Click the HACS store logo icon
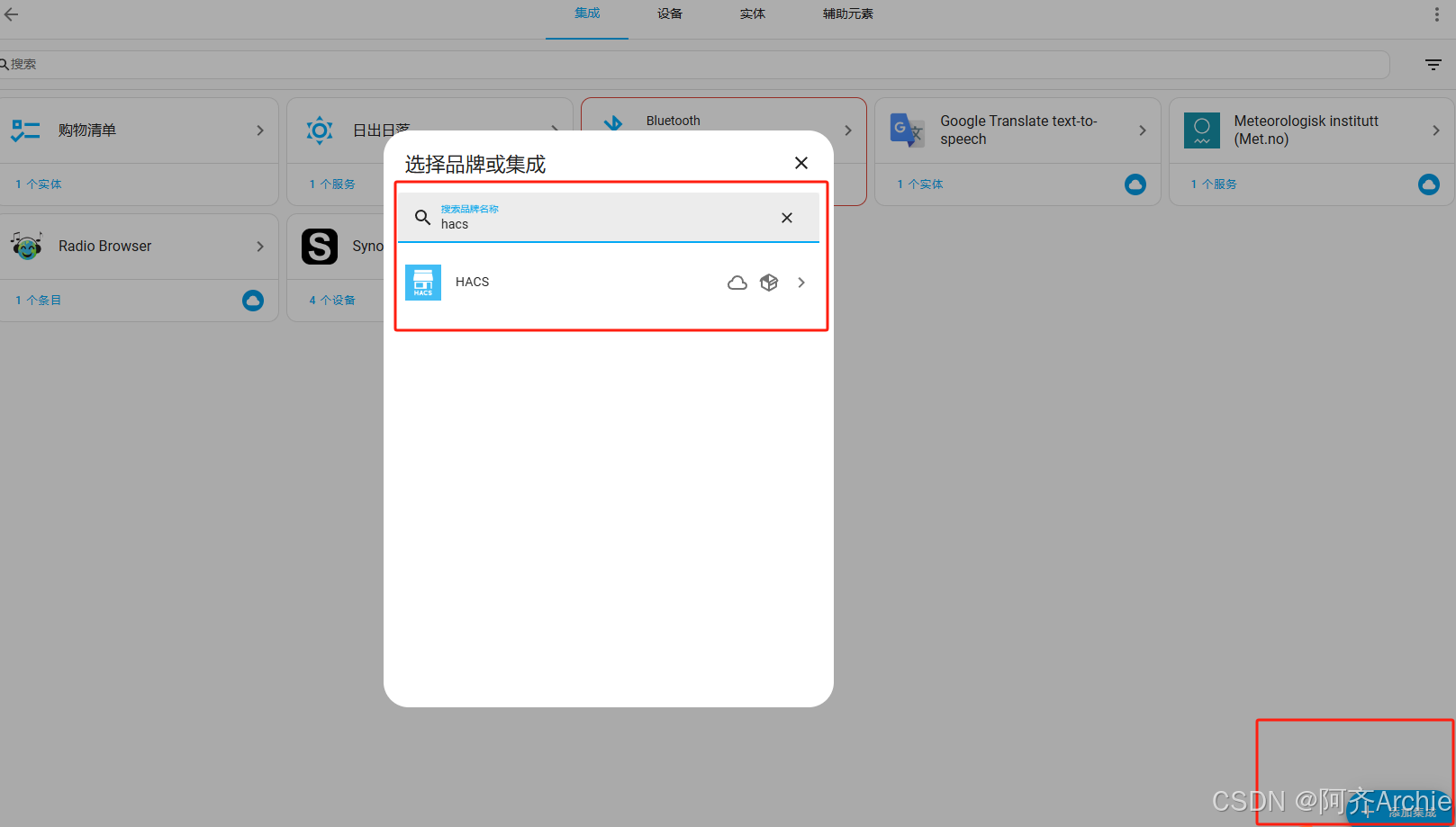 423,283
